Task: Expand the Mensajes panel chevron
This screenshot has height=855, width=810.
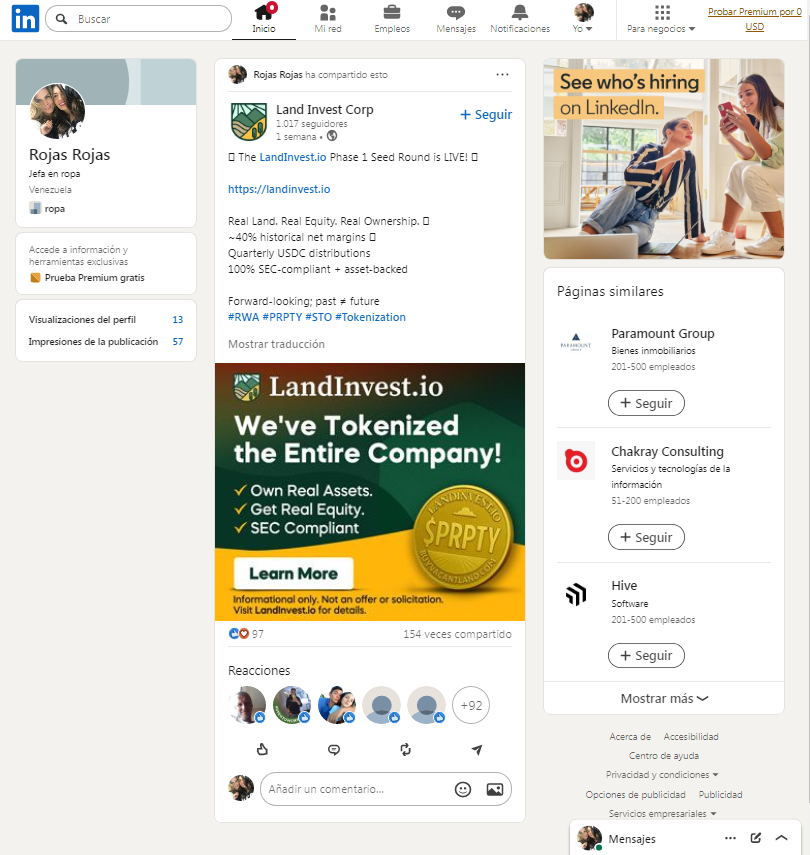Action: (x=782, y=838)
